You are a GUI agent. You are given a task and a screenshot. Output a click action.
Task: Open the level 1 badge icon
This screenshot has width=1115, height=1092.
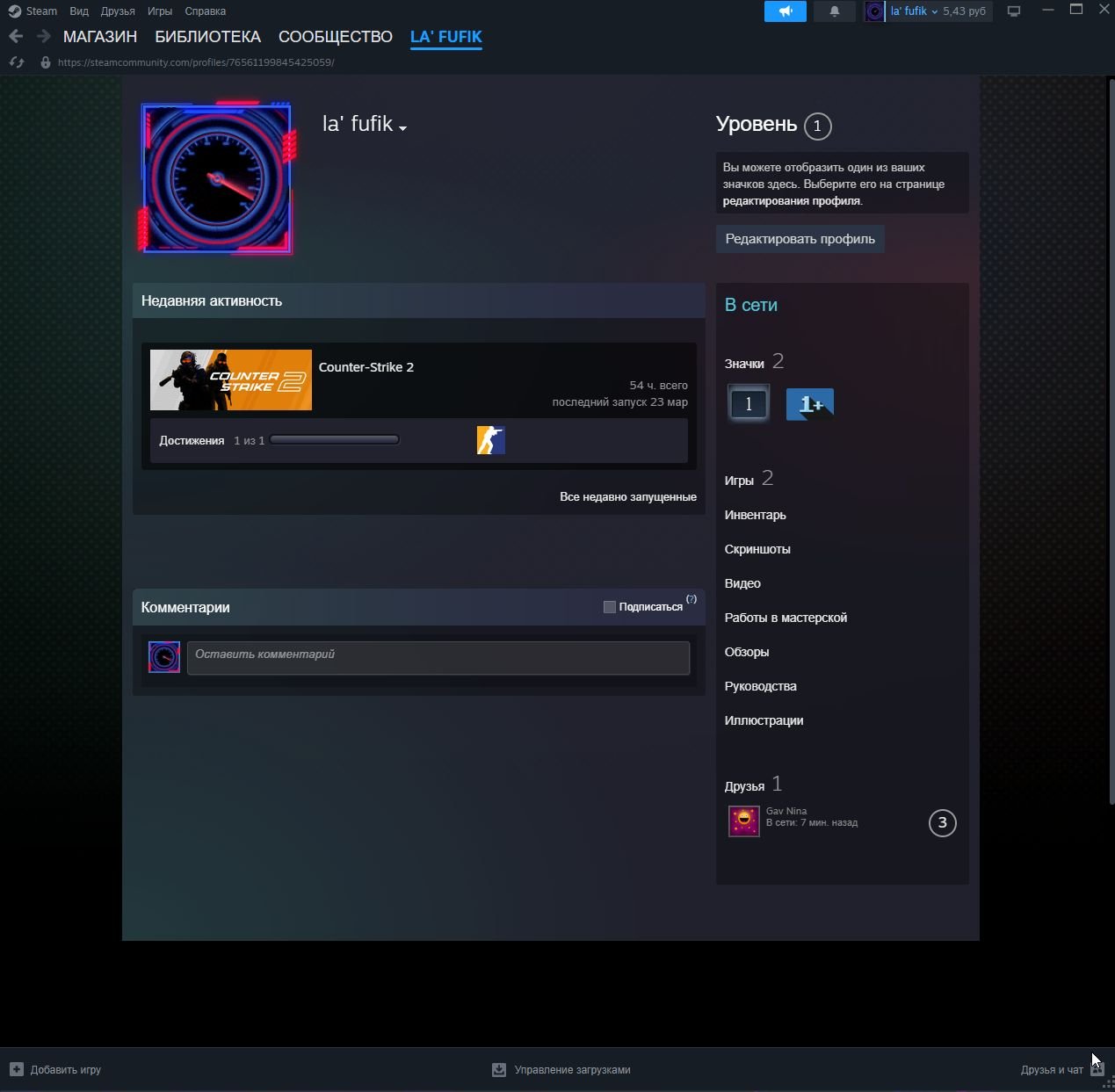tap(749, 403)
